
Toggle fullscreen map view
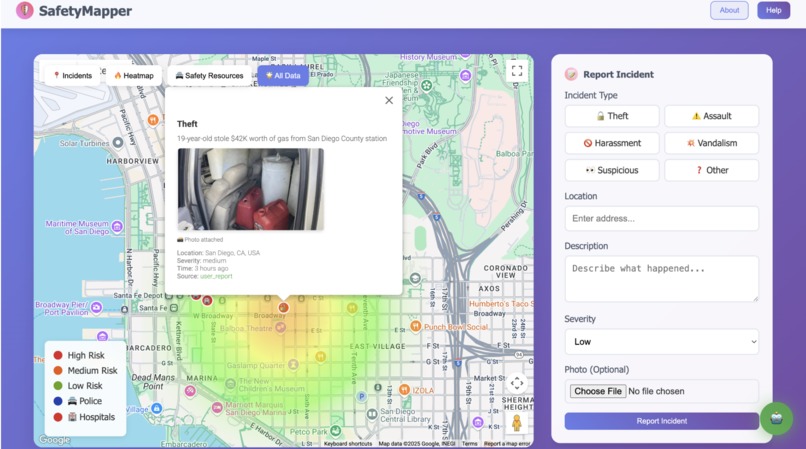pyautogui.click(x=517, y=70)
